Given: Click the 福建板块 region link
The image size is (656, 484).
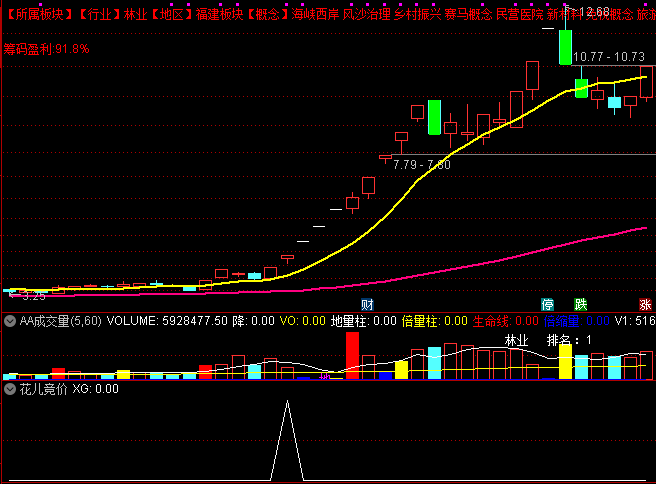Looking at the screenshot, I should pyautogui.click(x=219, y=15).
